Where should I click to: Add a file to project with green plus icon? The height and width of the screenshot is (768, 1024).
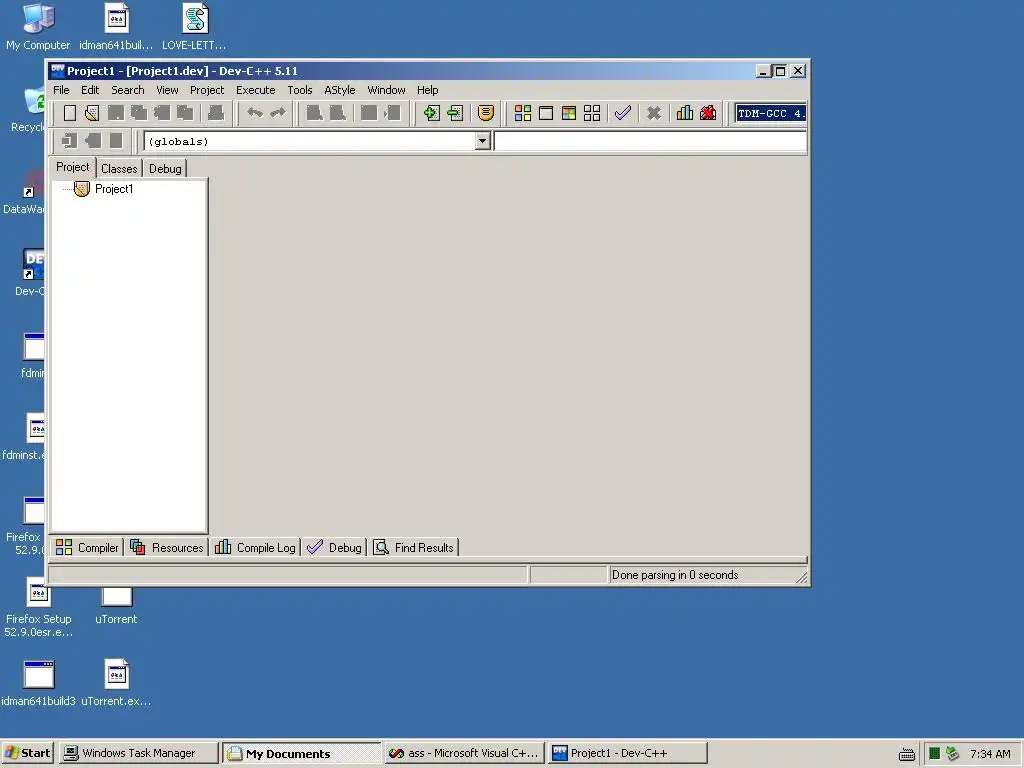pyautogui.click(x=431, y=113)
